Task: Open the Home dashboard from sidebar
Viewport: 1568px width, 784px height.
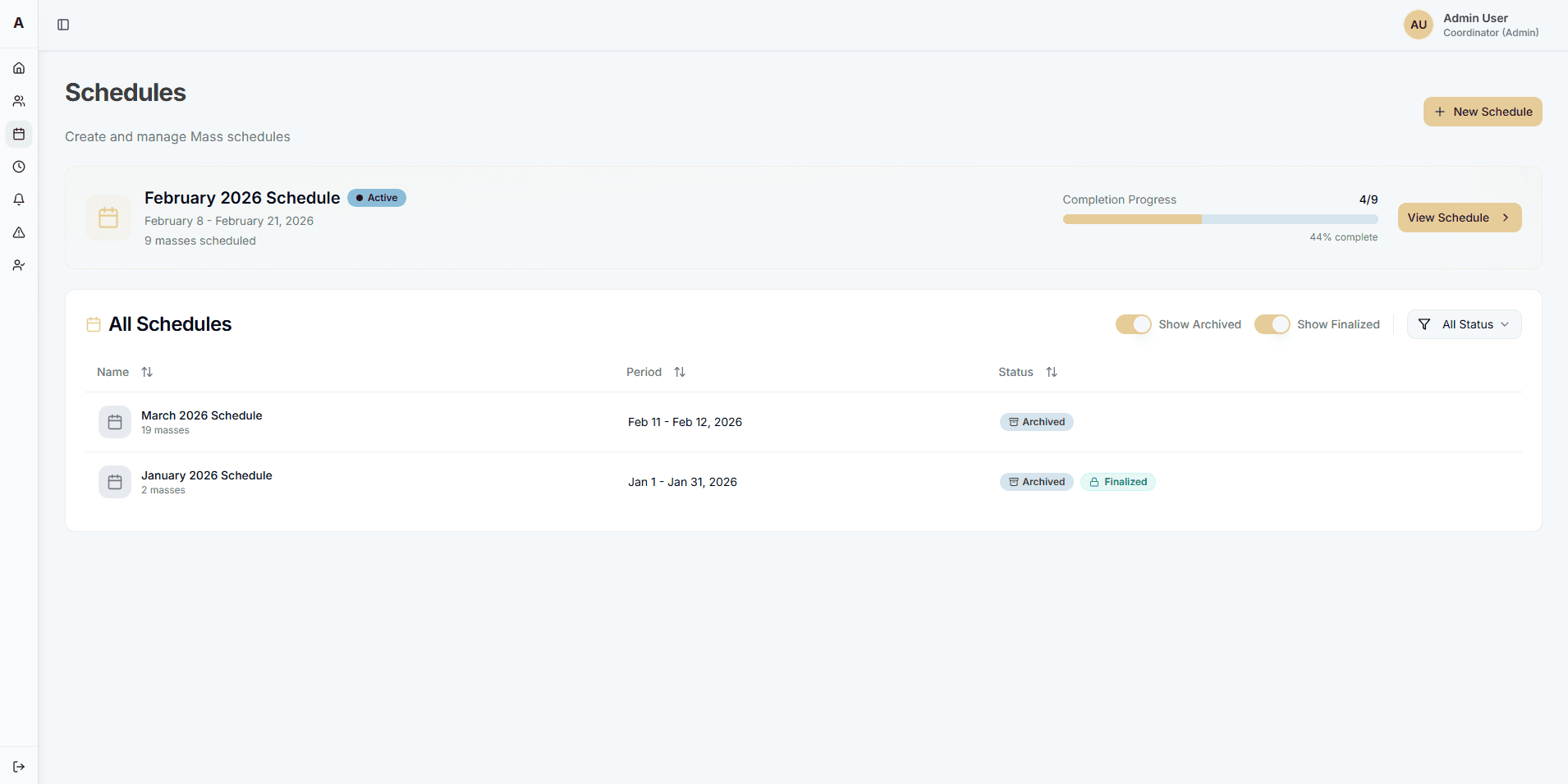Action: point(18,68)
